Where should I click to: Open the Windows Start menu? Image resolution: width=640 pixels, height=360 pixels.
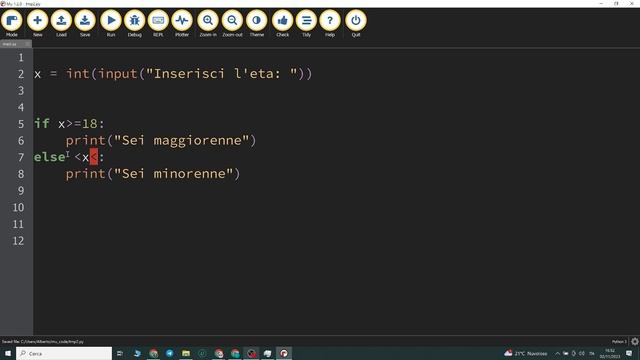(x=8, y=353)
